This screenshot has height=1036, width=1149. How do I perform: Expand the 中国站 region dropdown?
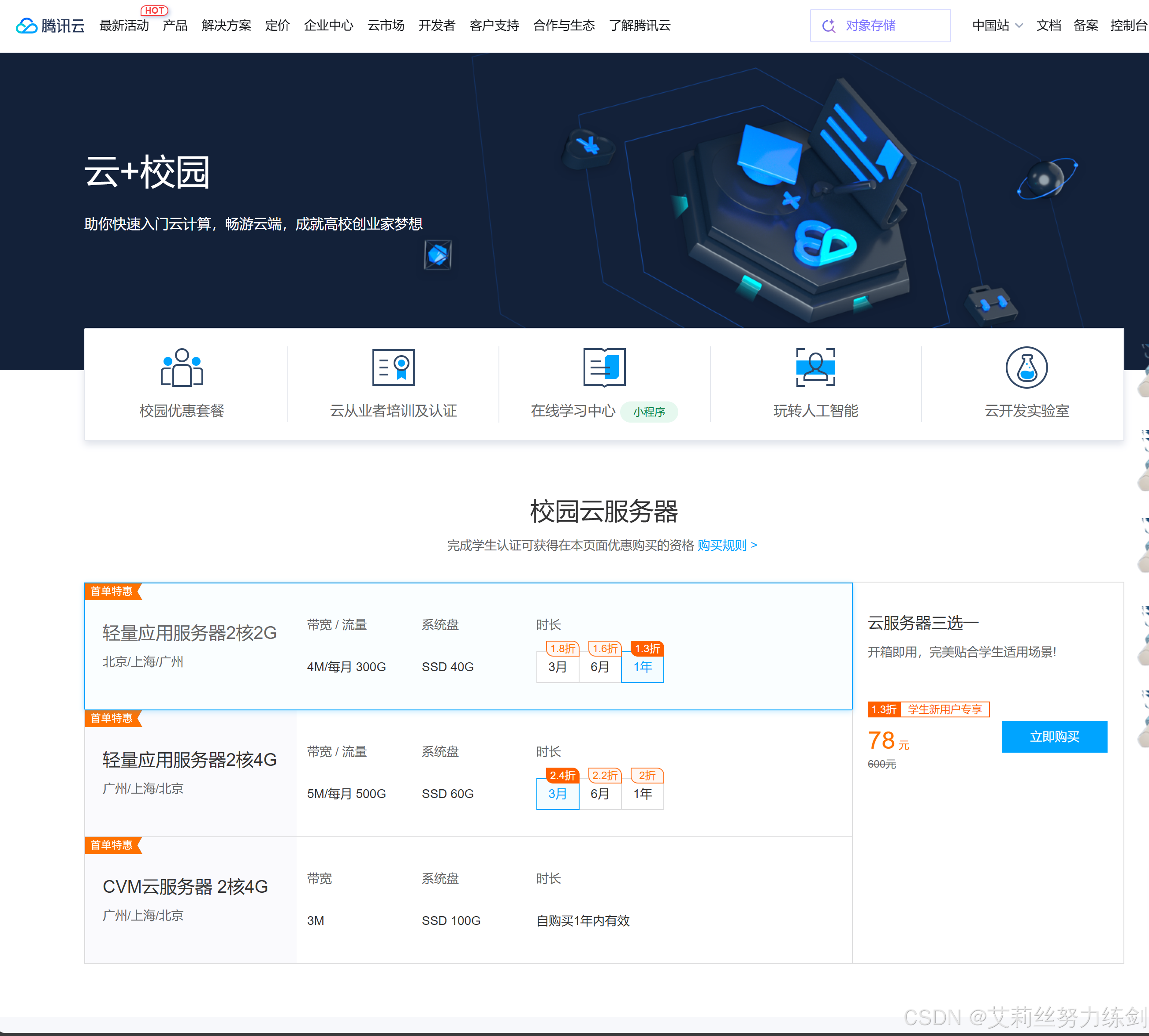997,26
